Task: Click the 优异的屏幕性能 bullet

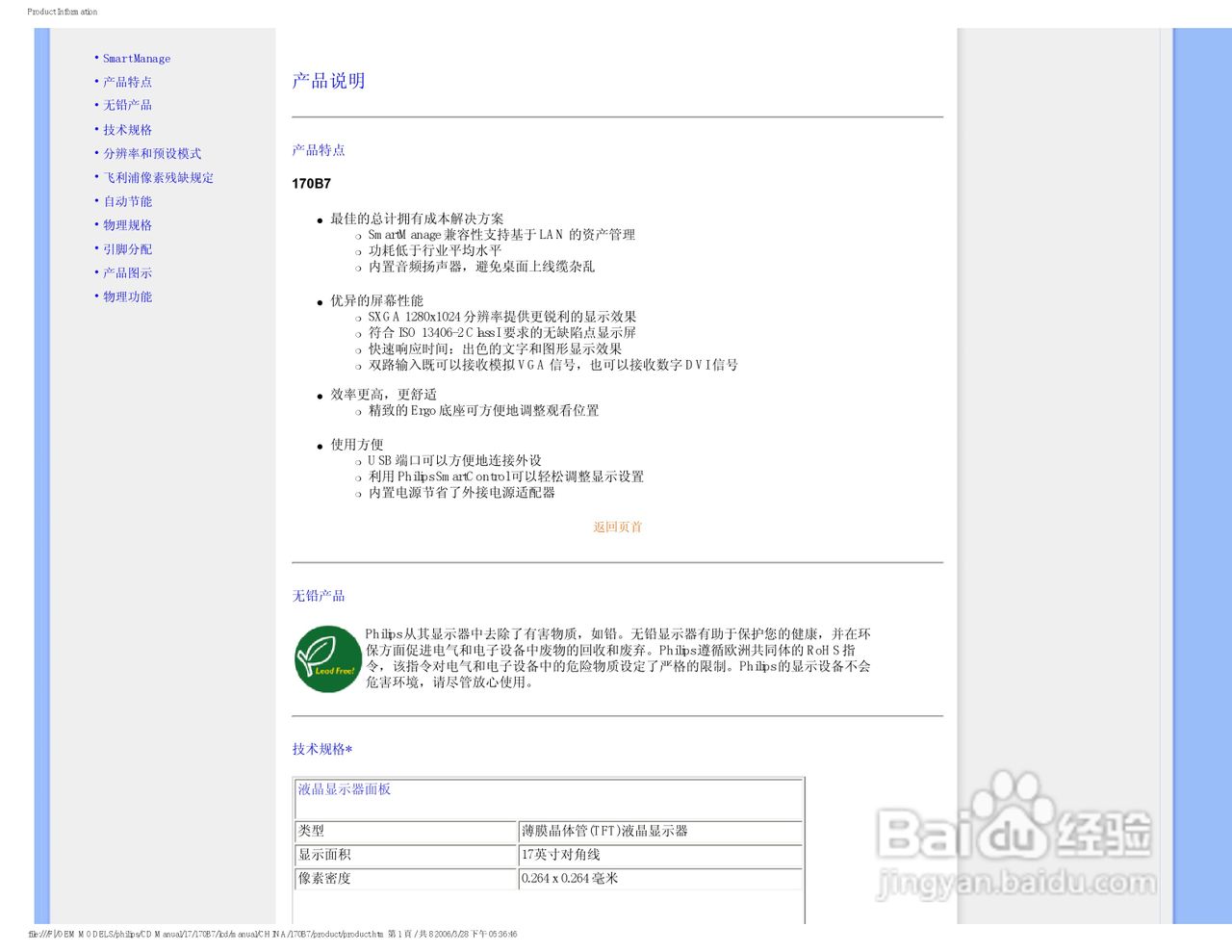Action: point(376,301)
